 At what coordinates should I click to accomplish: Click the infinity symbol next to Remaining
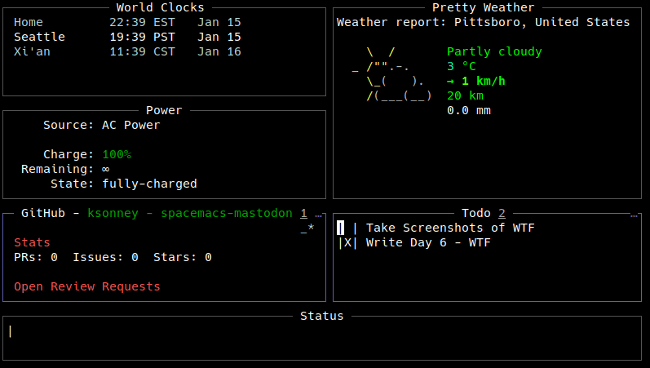coord(106,169)
